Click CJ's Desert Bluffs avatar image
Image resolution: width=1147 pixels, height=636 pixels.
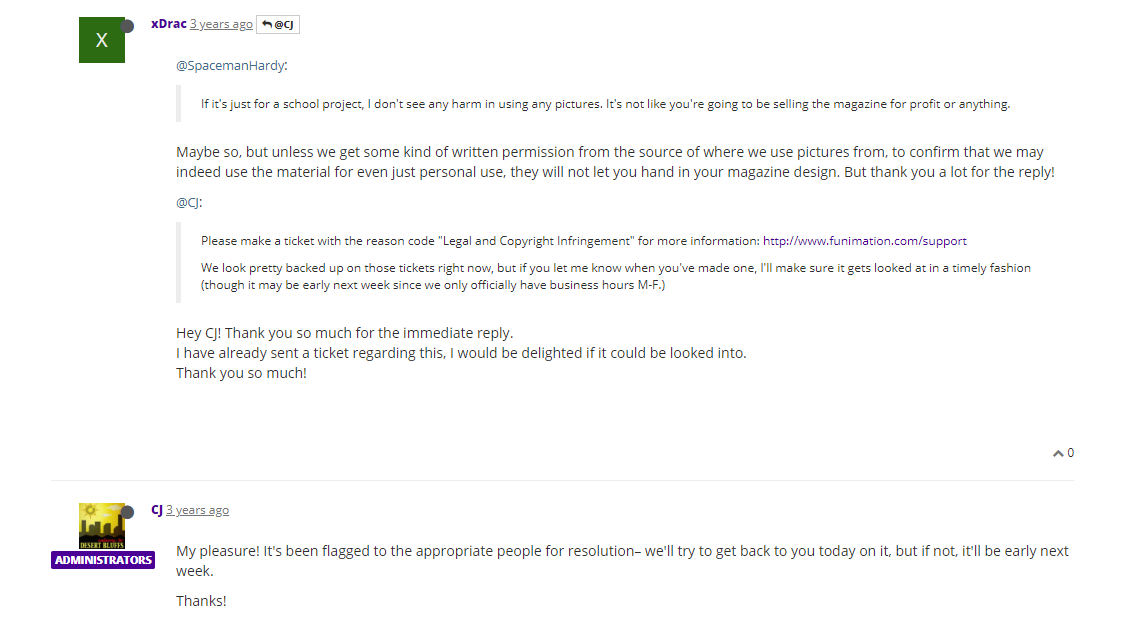(101, 526)
